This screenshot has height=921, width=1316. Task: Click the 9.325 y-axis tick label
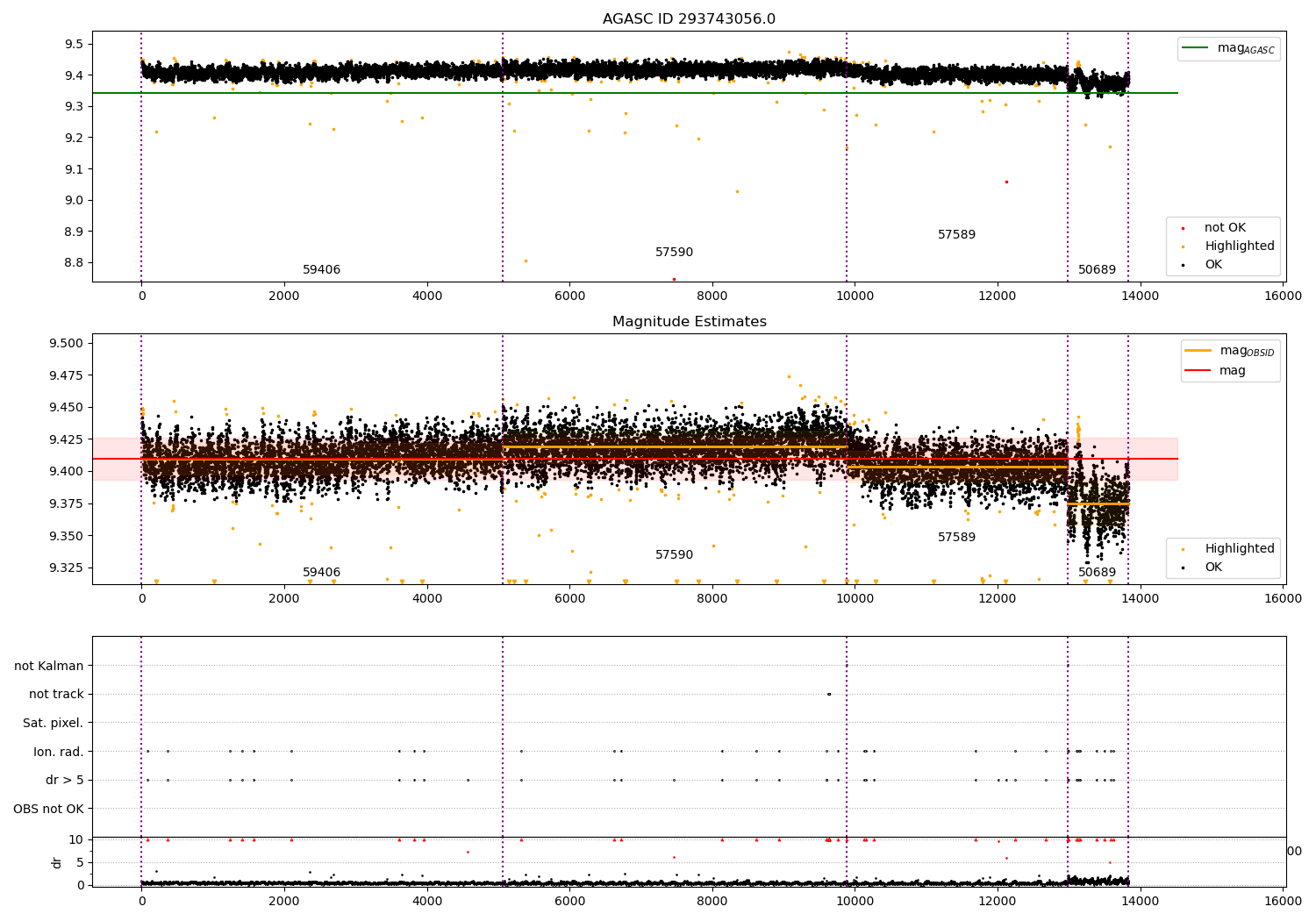[x=67, y=568]
